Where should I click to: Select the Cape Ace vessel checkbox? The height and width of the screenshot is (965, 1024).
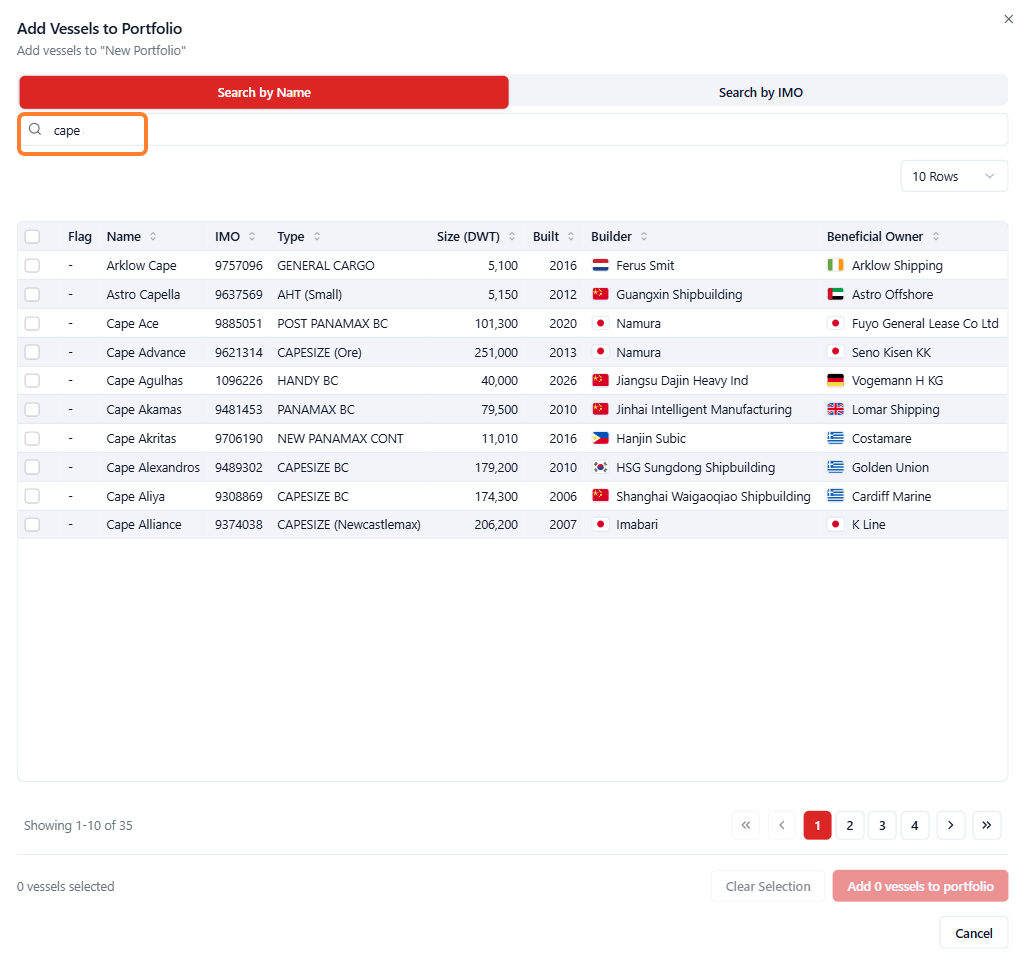32,323
